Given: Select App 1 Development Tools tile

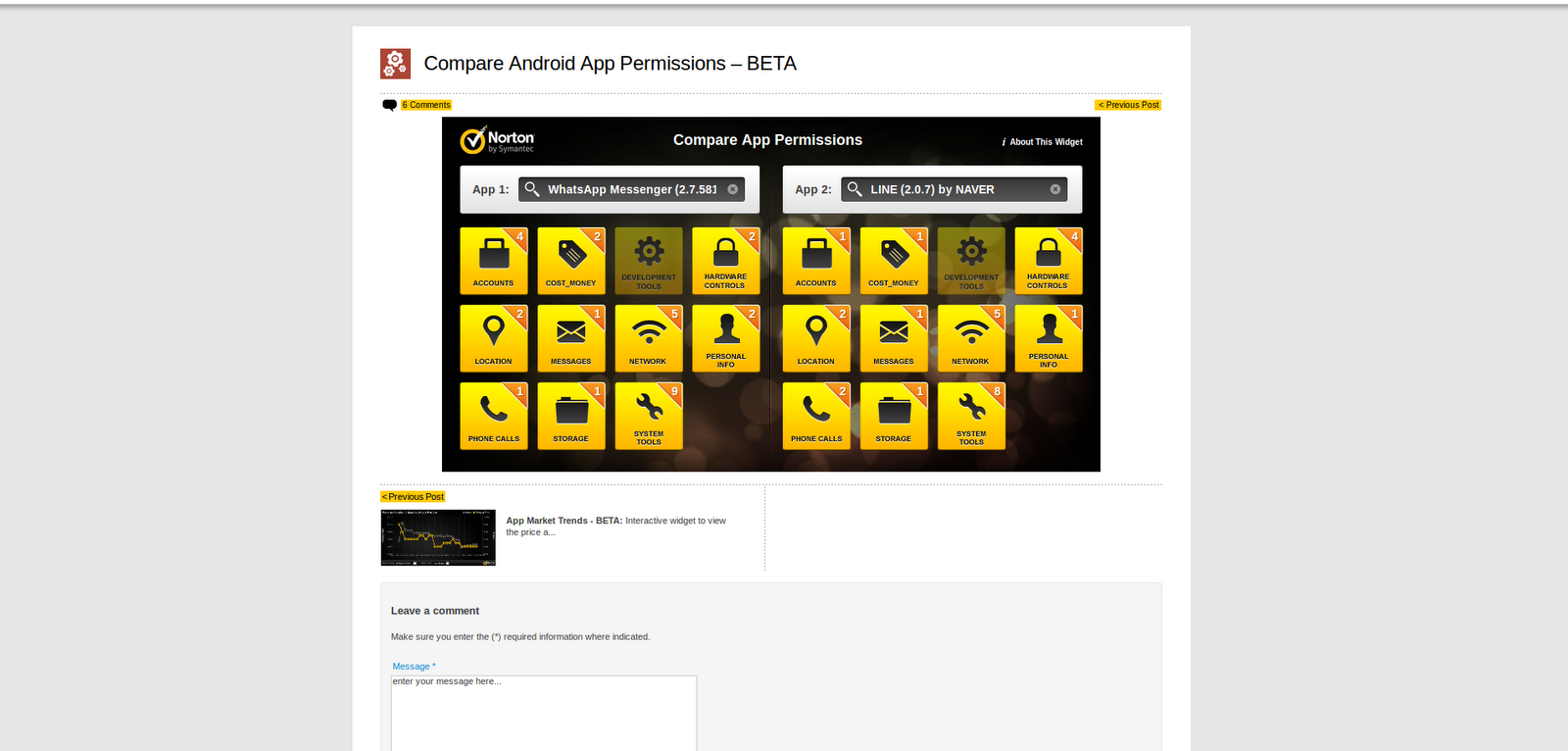Looking at the screenshot, I should (649, 261).
